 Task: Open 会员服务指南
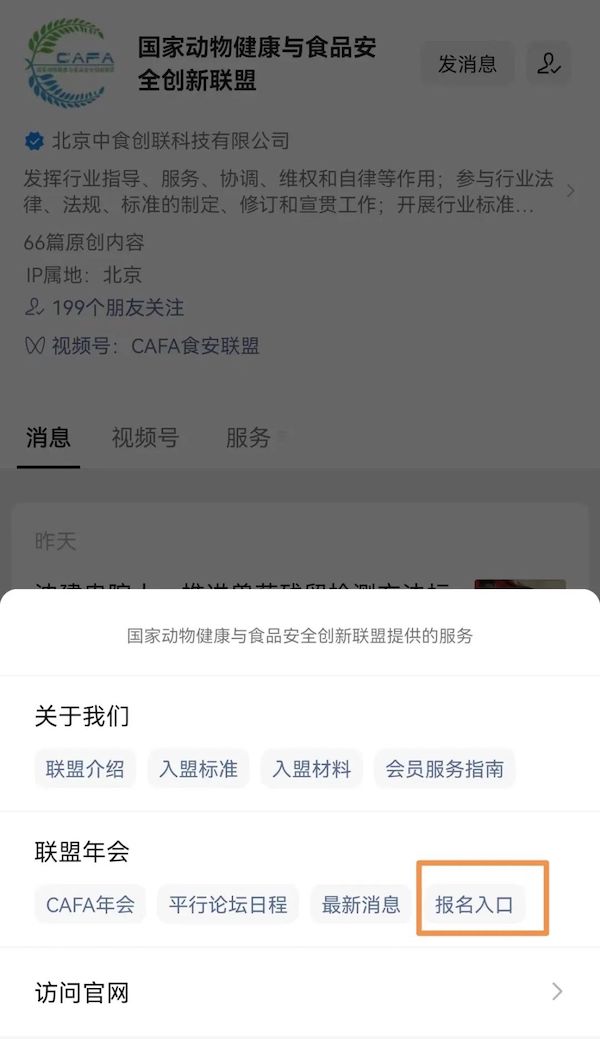pos(444,769)
